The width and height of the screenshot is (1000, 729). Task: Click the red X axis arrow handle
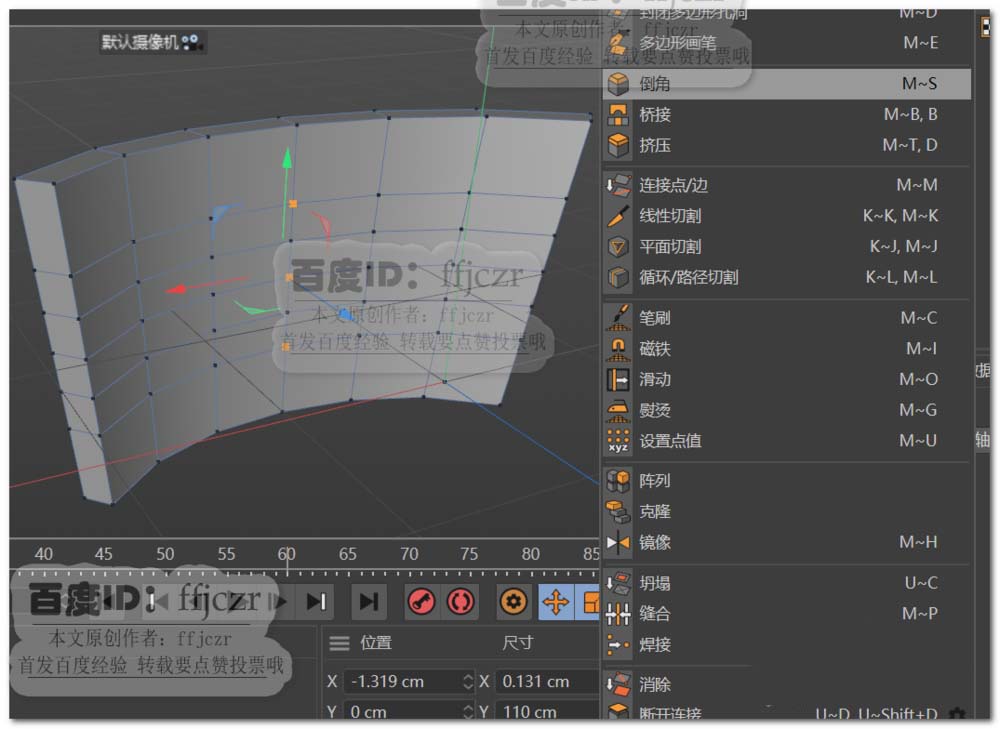(x=176, y=290)
